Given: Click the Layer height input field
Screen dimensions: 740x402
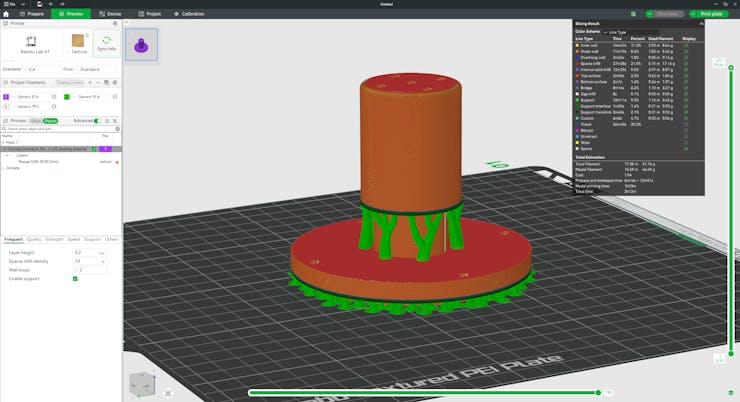Looking at the screenshot, I should click(89, 252).
